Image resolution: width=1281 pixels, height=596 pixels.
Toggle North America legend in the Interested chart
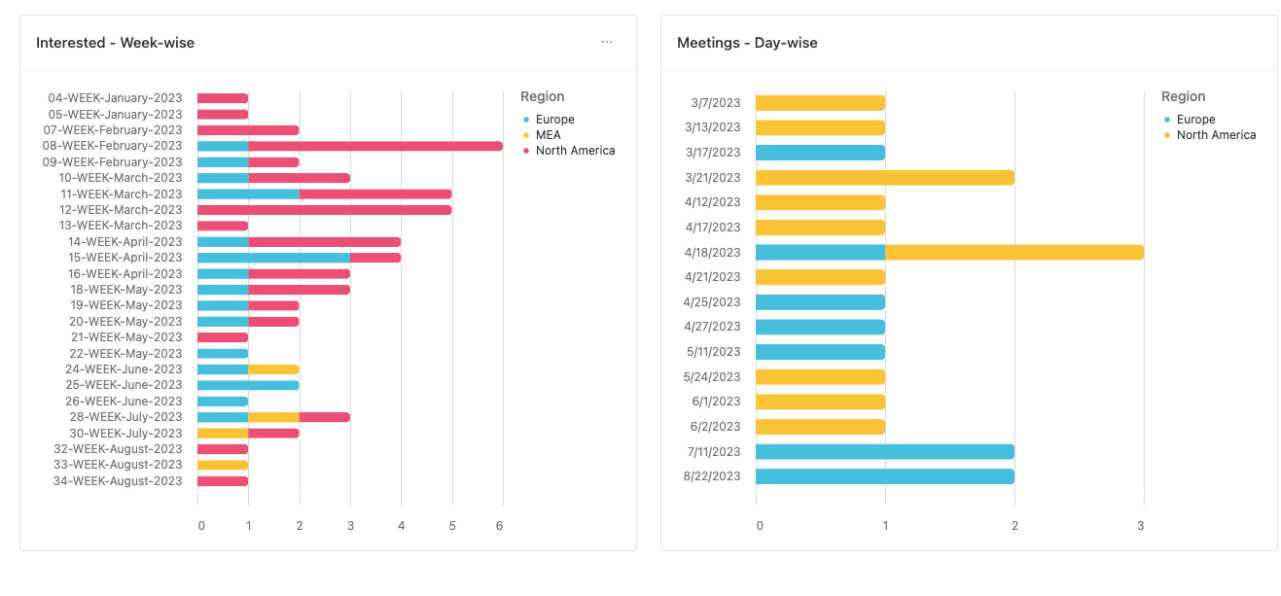[575, 151]
